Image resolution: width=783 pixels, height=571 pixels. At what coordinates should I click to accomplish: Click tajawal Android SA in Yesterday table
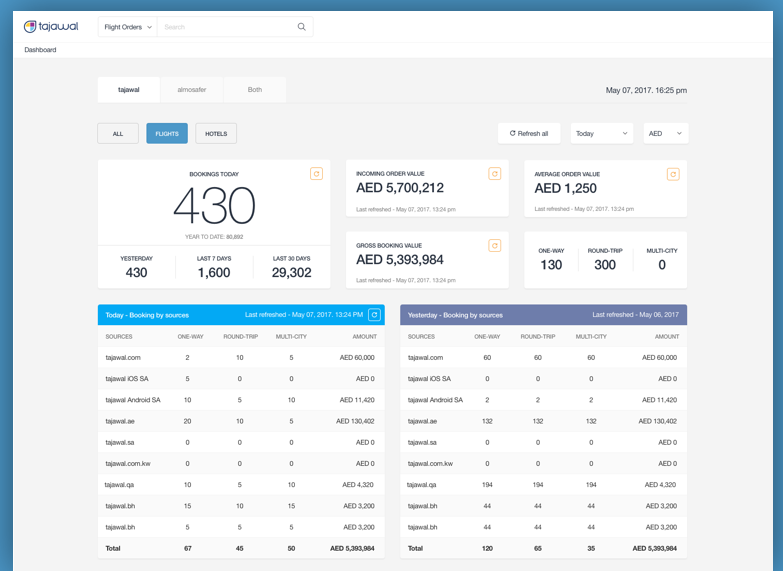(435, 400)
